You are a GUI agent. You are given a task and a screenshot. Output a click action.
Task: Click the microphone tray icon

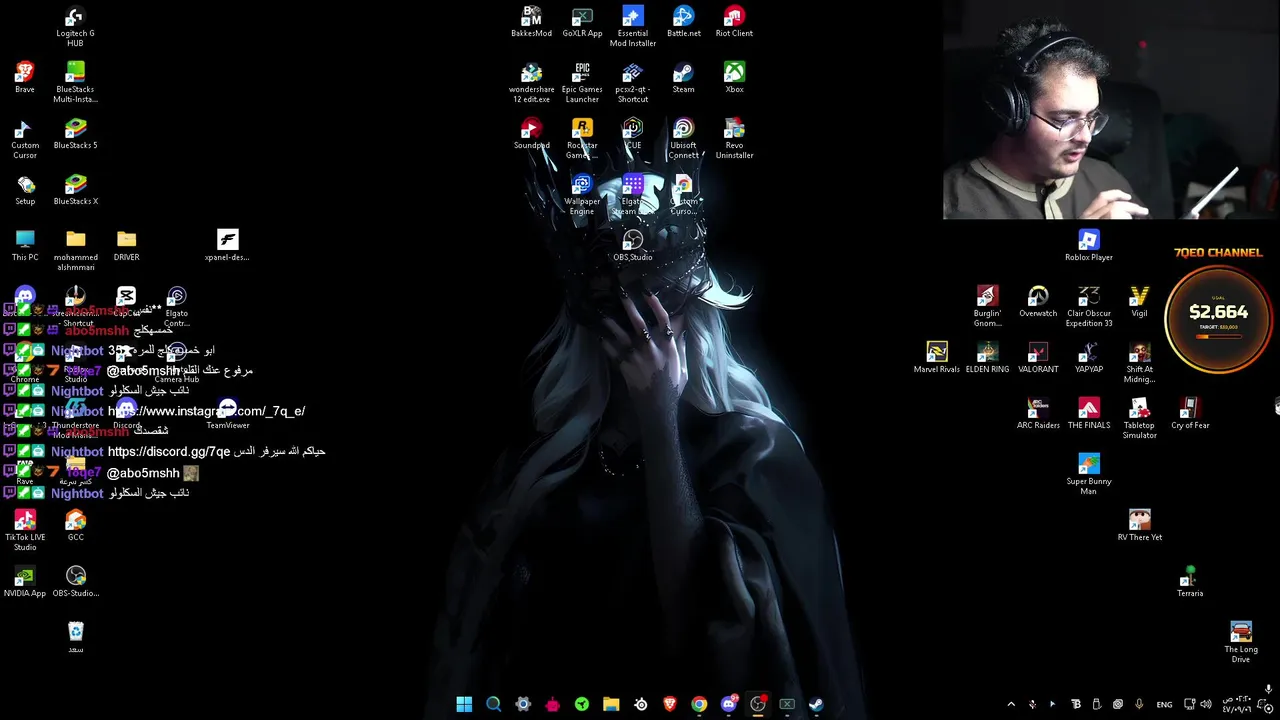1139,704
